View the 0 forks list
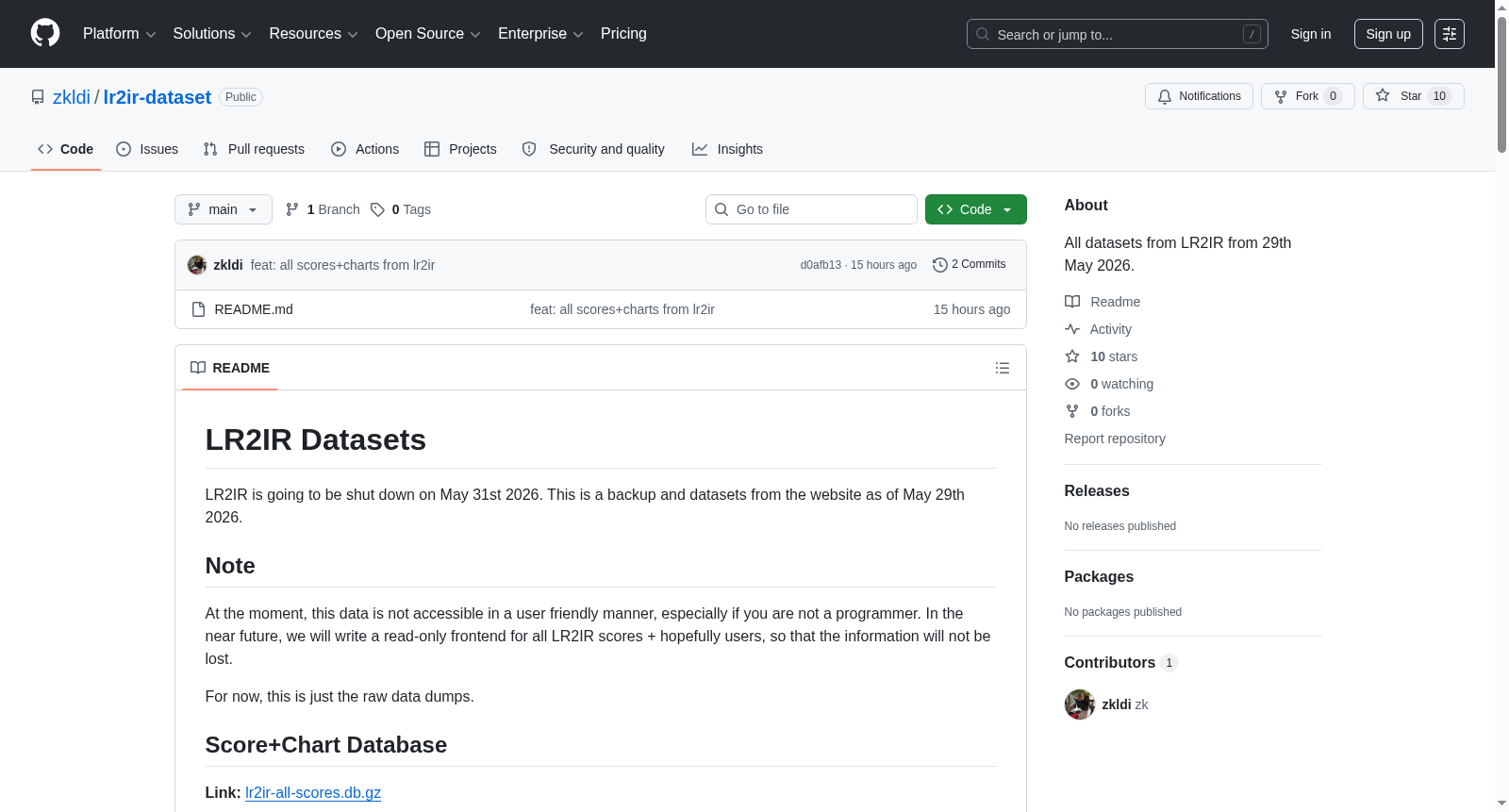 click(x=1098, y=411)
